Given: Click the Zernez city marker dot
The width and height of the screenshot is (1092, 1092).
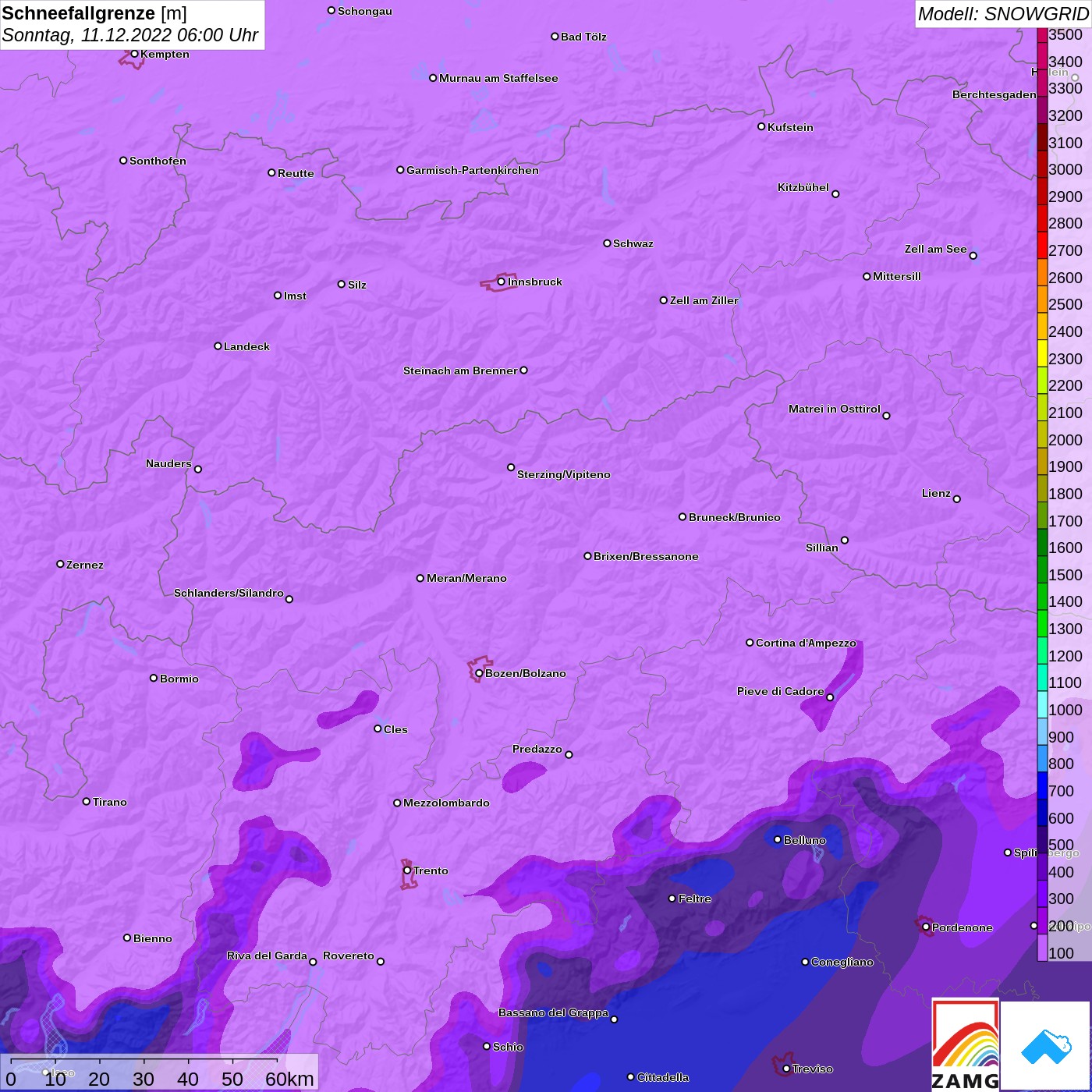Looking at the screenshot, I should (x=60, y=564).
